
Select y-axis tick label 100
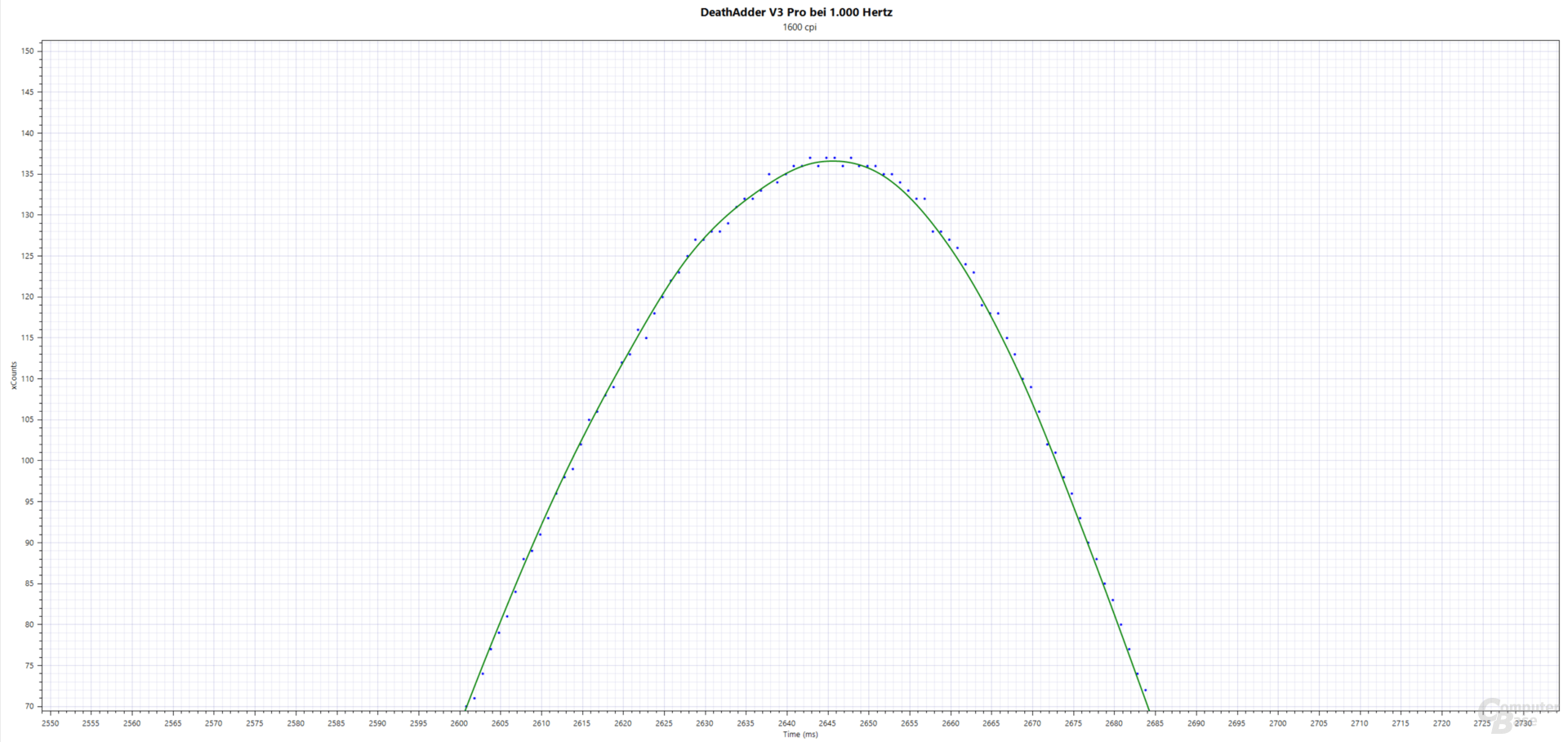(x=28, y=460)
